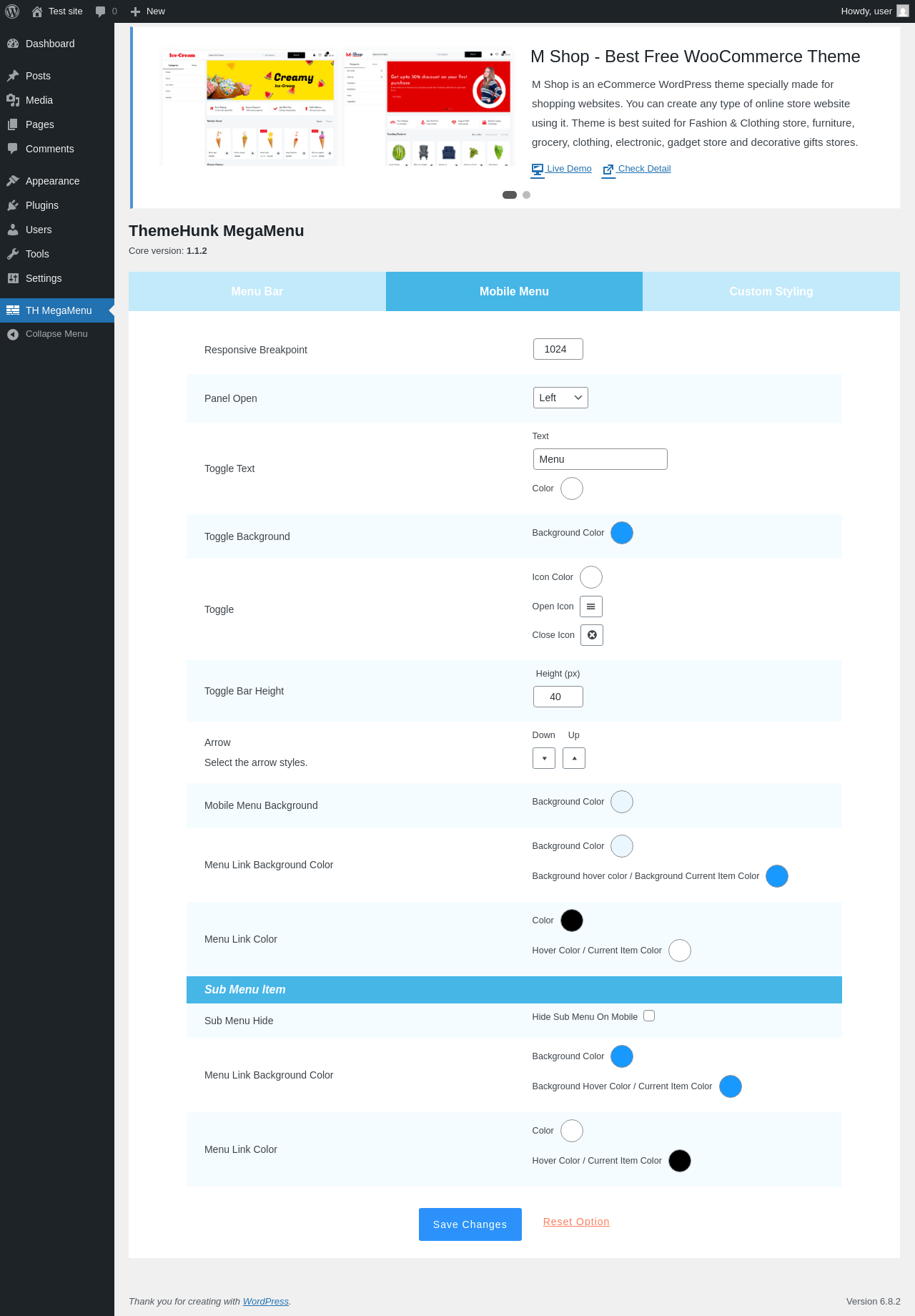The image size is (915, 1316).
Task: Click the Dashboard gauge icon
Action: point(13,44)
